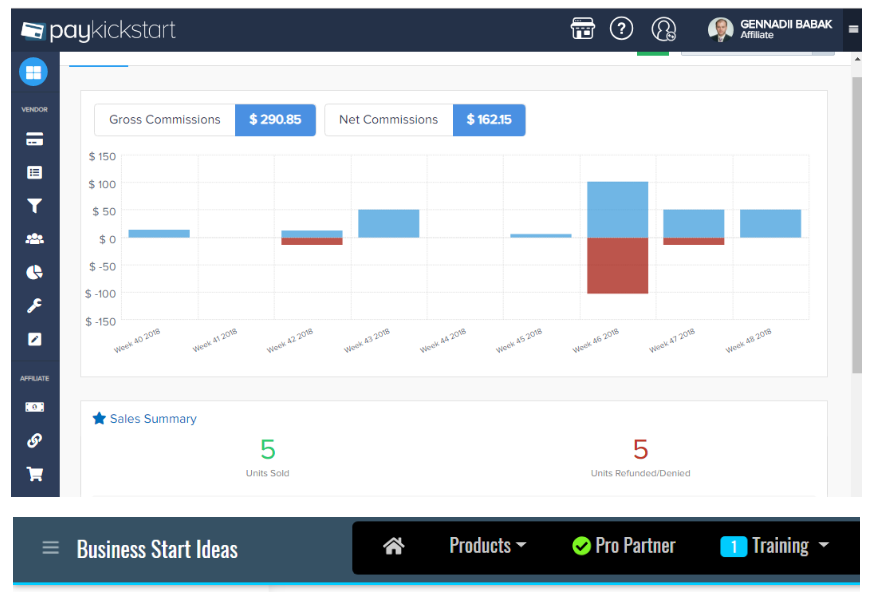Click the blue bar for Week 43 2018
The width and height of the screenshot is (871, 592).
pos(389,223)
